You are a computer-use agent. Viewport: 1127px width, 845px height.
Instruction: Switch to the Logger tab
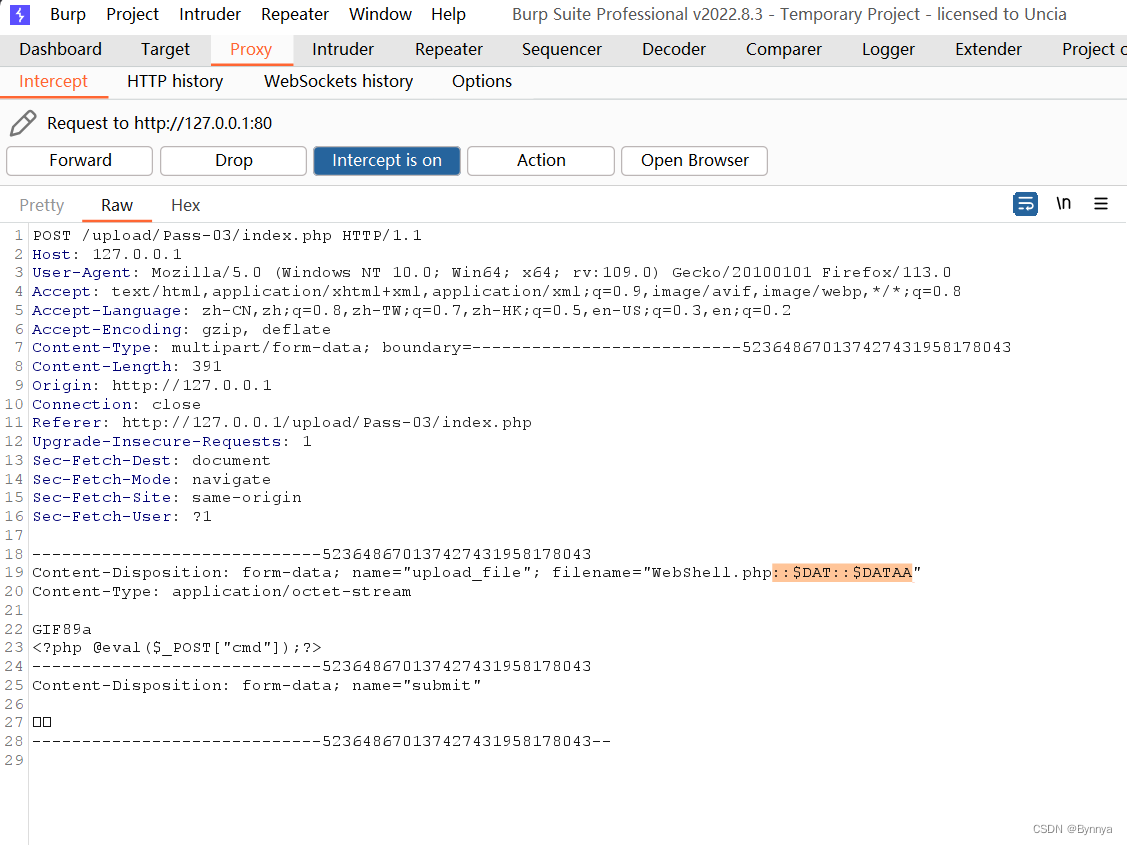[x=888, y=50]
